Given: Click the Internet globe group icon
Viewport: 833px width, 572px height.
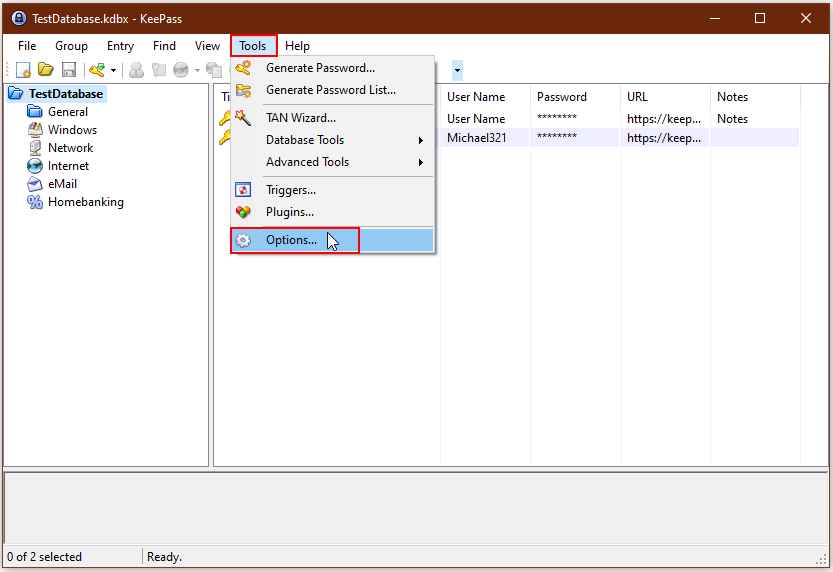Looking at the screenshot, I should coord(35,166).
